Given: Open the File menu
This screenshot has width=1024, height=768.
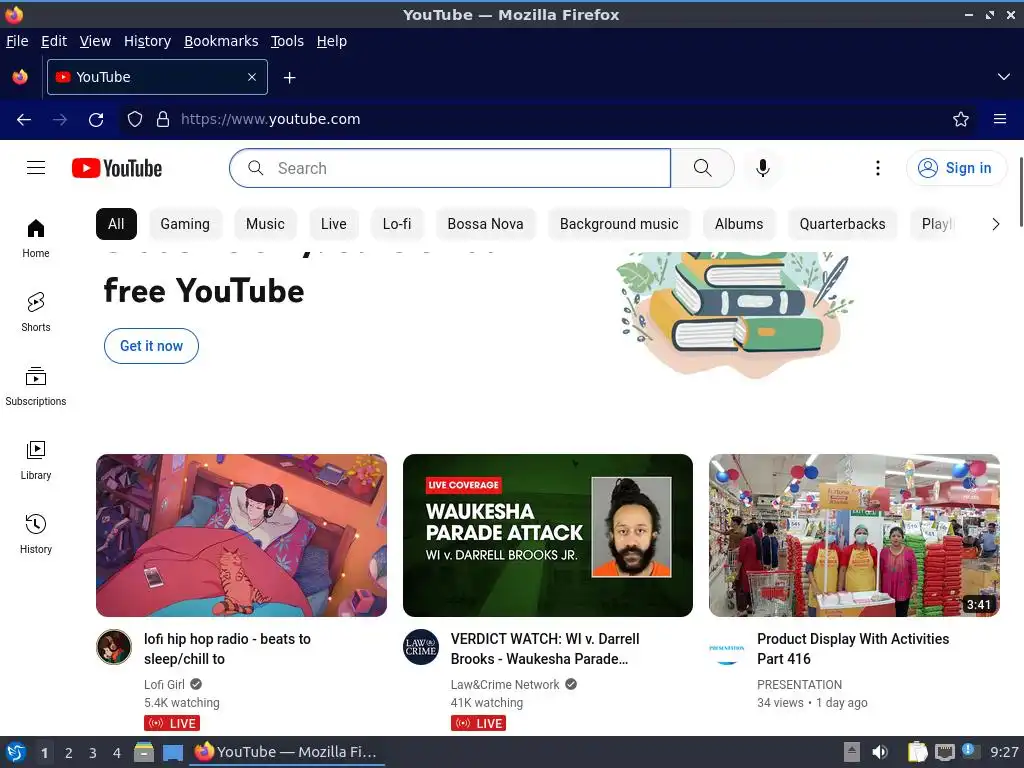Looking at the screenshot, I should click(17, 41).
